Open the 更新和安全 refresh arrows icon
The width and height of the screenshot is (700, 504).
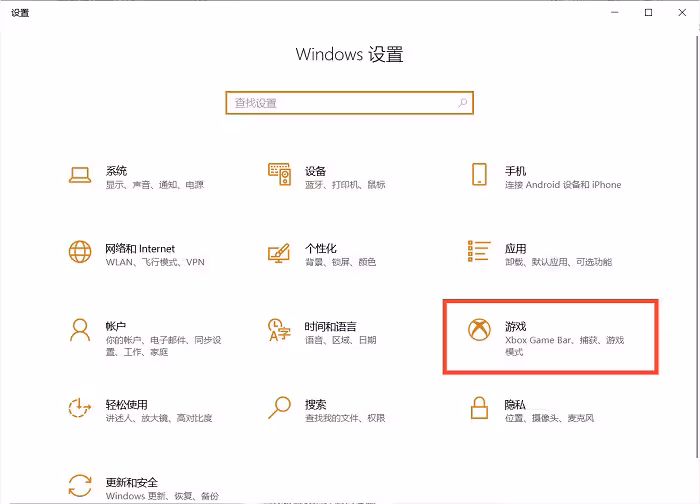[80, 485]
